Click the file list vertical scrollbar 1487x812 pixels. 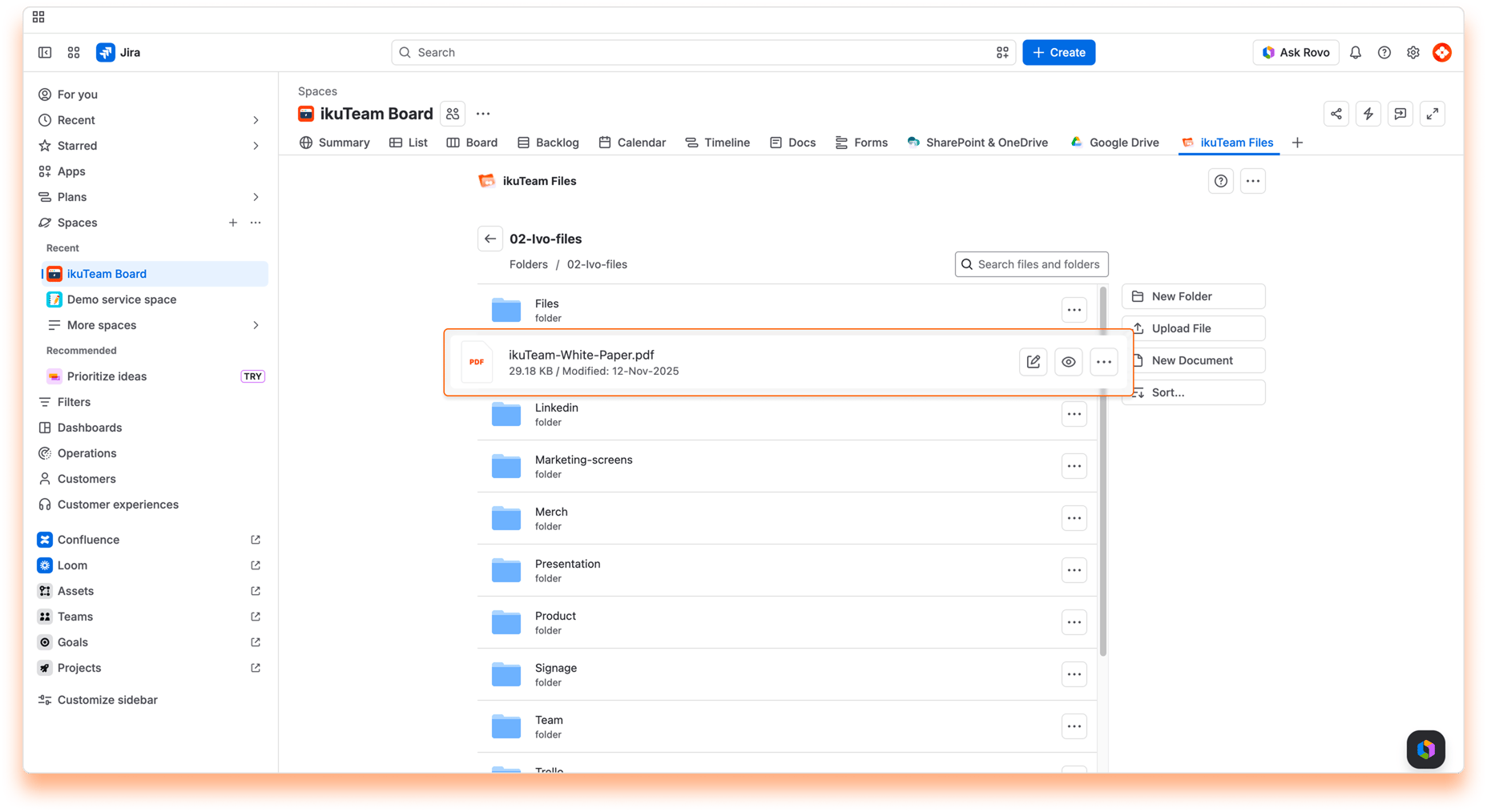[x=1103, y=471]
